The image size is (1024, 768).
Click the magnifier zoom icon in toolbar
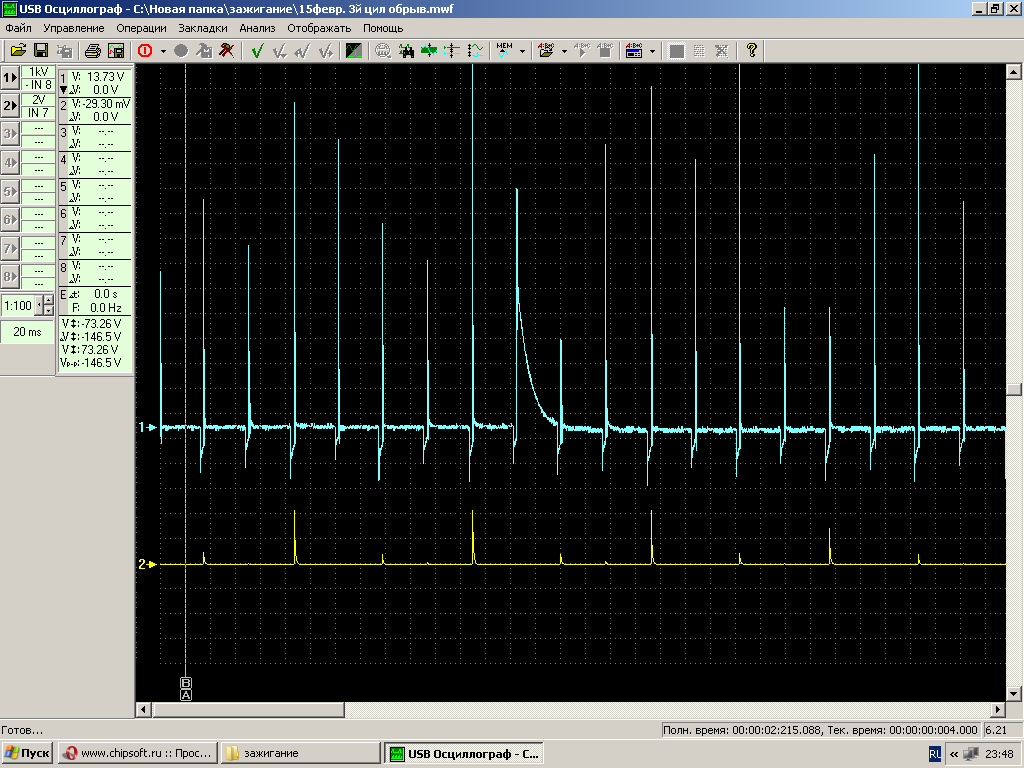click(383, 50)
